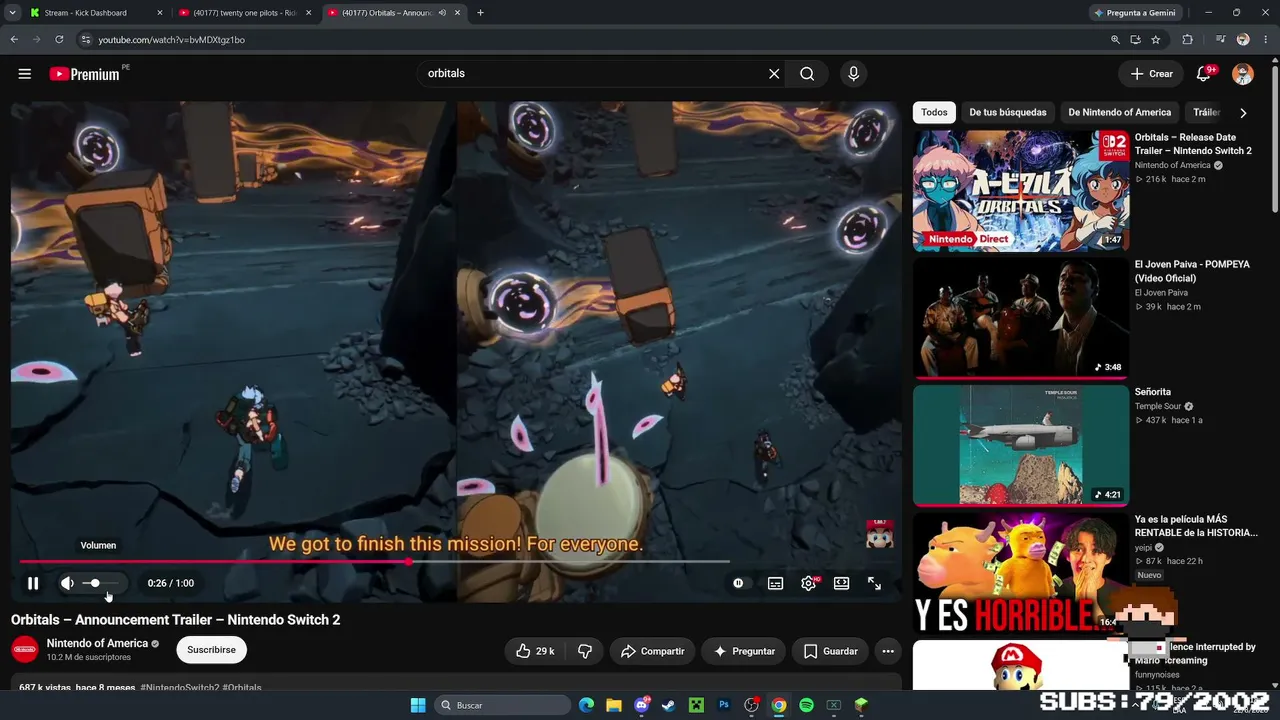Open Photoshop from the taskbar
1280x720 pixels.
(724, 705)
